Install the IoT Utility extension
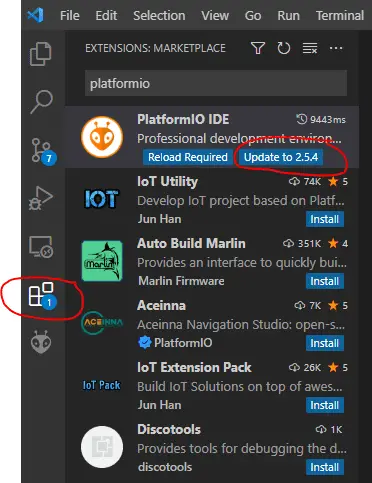 click(x=325, y=219)
